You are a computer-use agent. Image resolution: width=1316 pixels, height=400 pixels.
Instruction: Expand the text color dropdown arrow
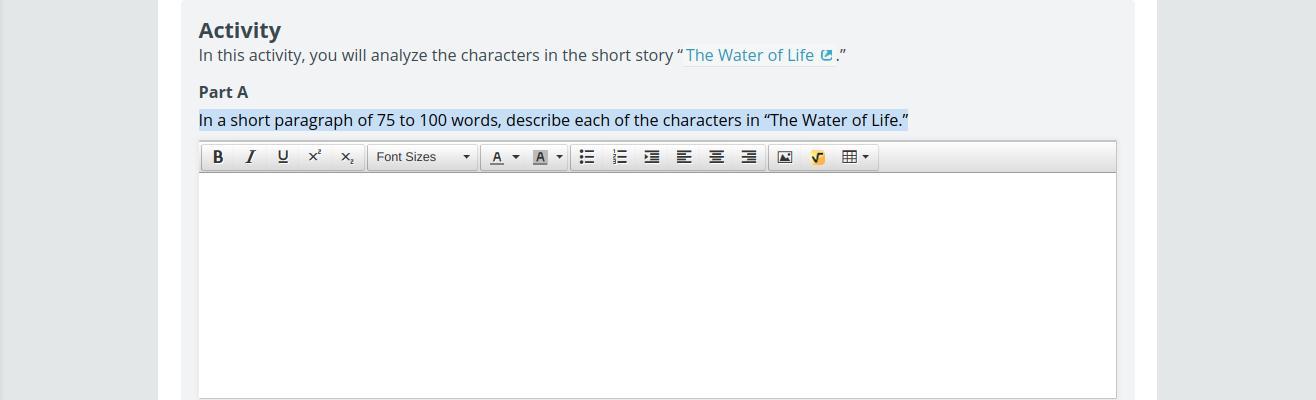click(x=516, y=157)
